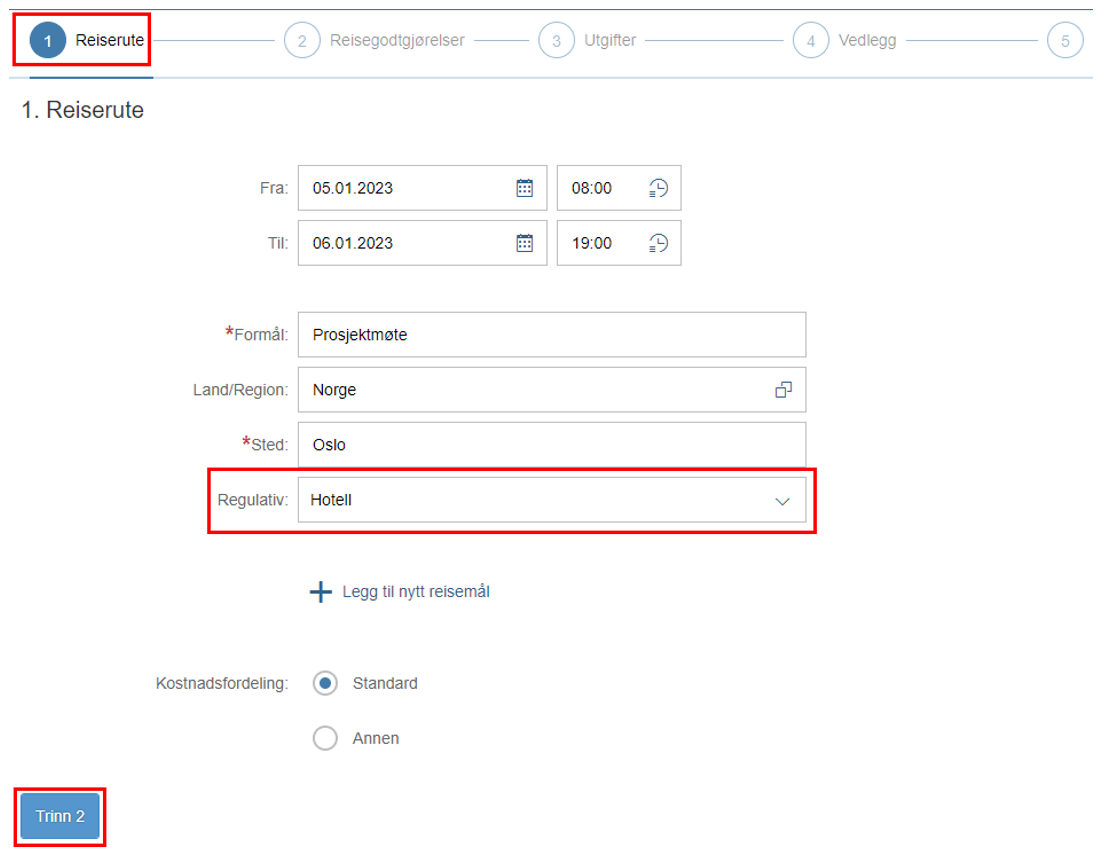Click the Land/Region field containing Norge
This screenshot has width=1104, height=862.
click(552, 389)
